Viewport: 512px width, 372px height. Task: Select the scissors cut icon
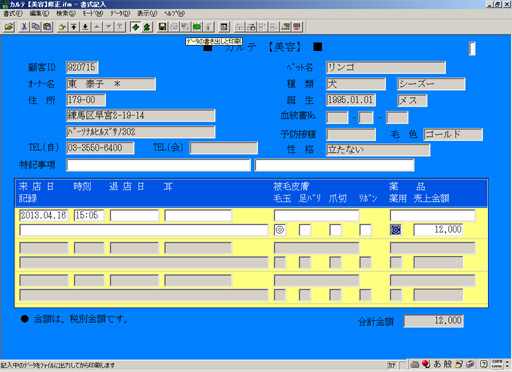coord(24,27)
